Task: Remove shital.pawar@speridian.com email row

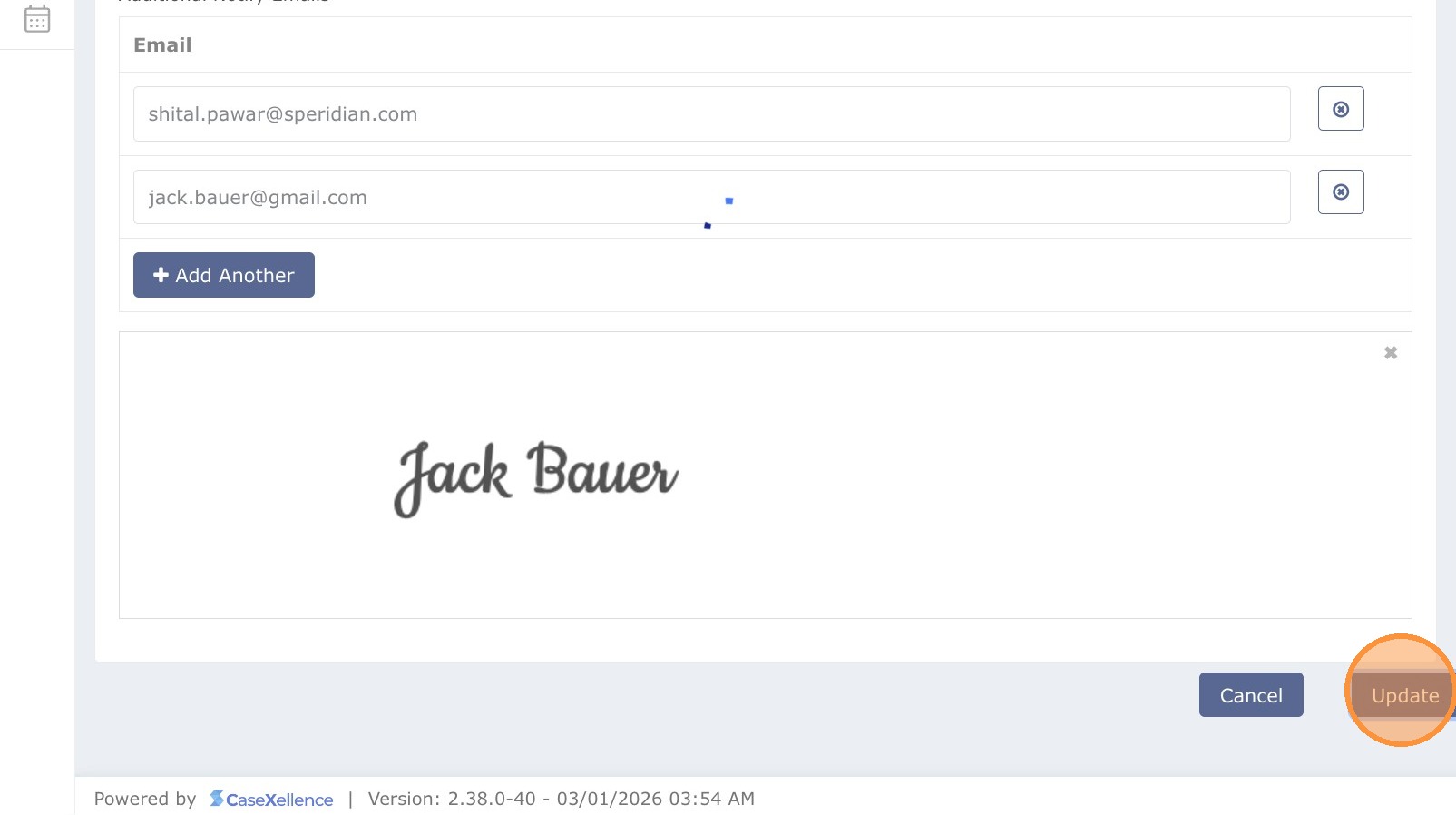Action: [x=1341, y=109]
